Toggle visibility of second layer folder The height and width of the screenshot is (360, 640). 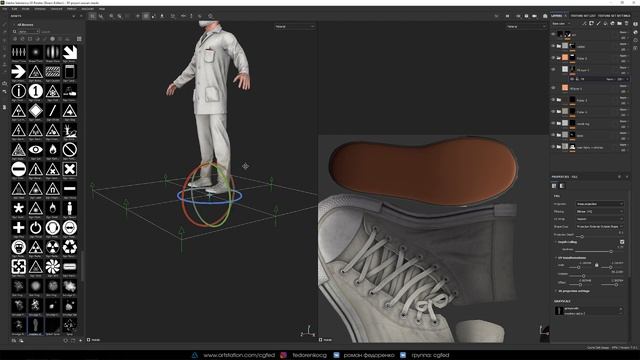(553, 46)
